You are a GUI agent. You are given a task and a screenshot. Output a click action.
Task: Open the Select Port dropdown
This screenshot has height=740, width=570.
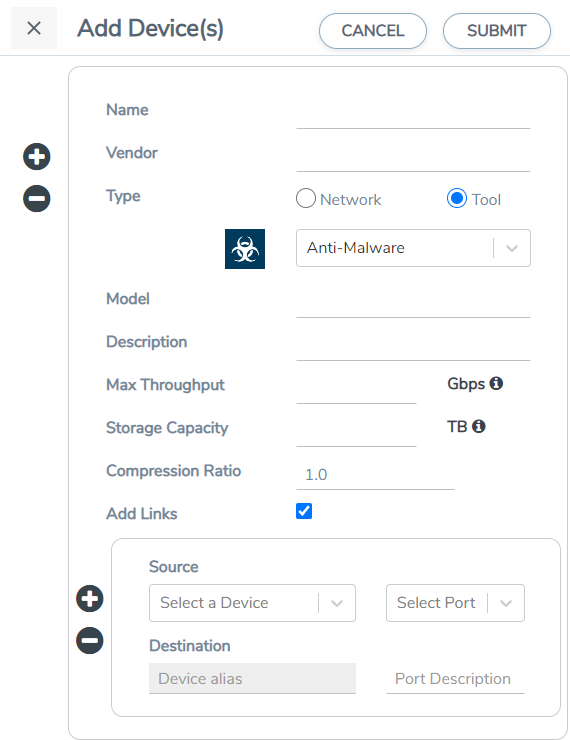click(x=455, y=603)
